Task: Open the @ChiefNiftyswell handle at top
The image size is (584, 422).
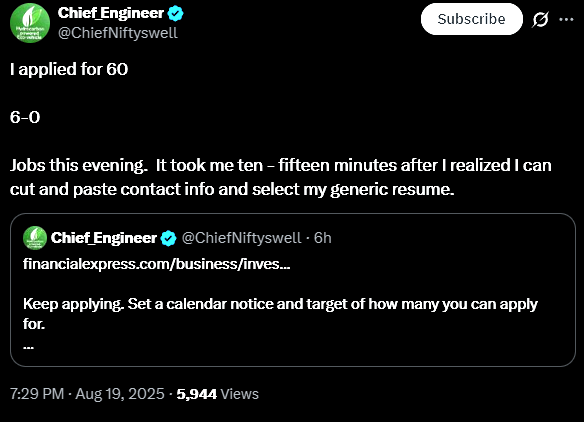Action: (x=118, y=33)
